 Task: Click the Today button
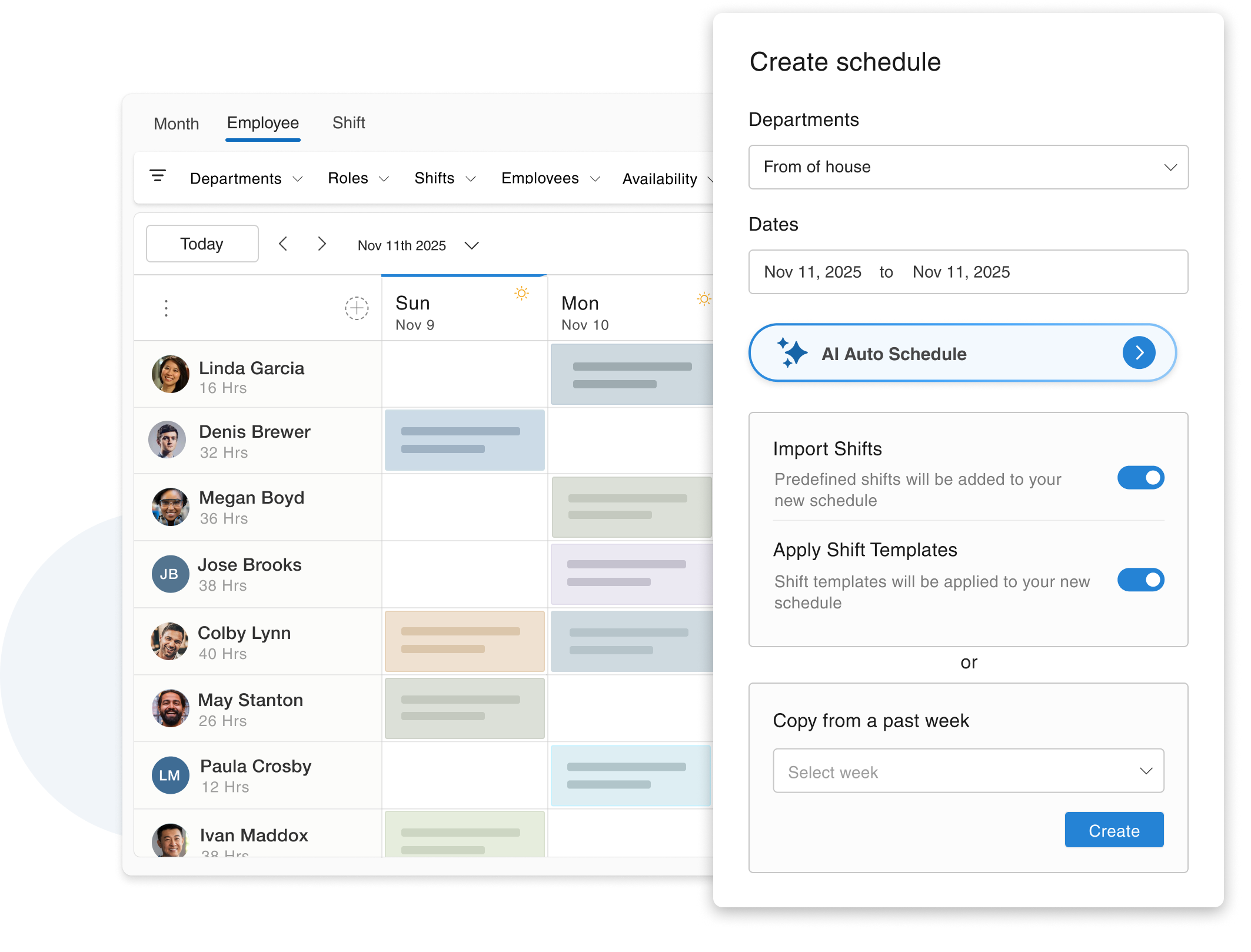click(x=202, y=244)
